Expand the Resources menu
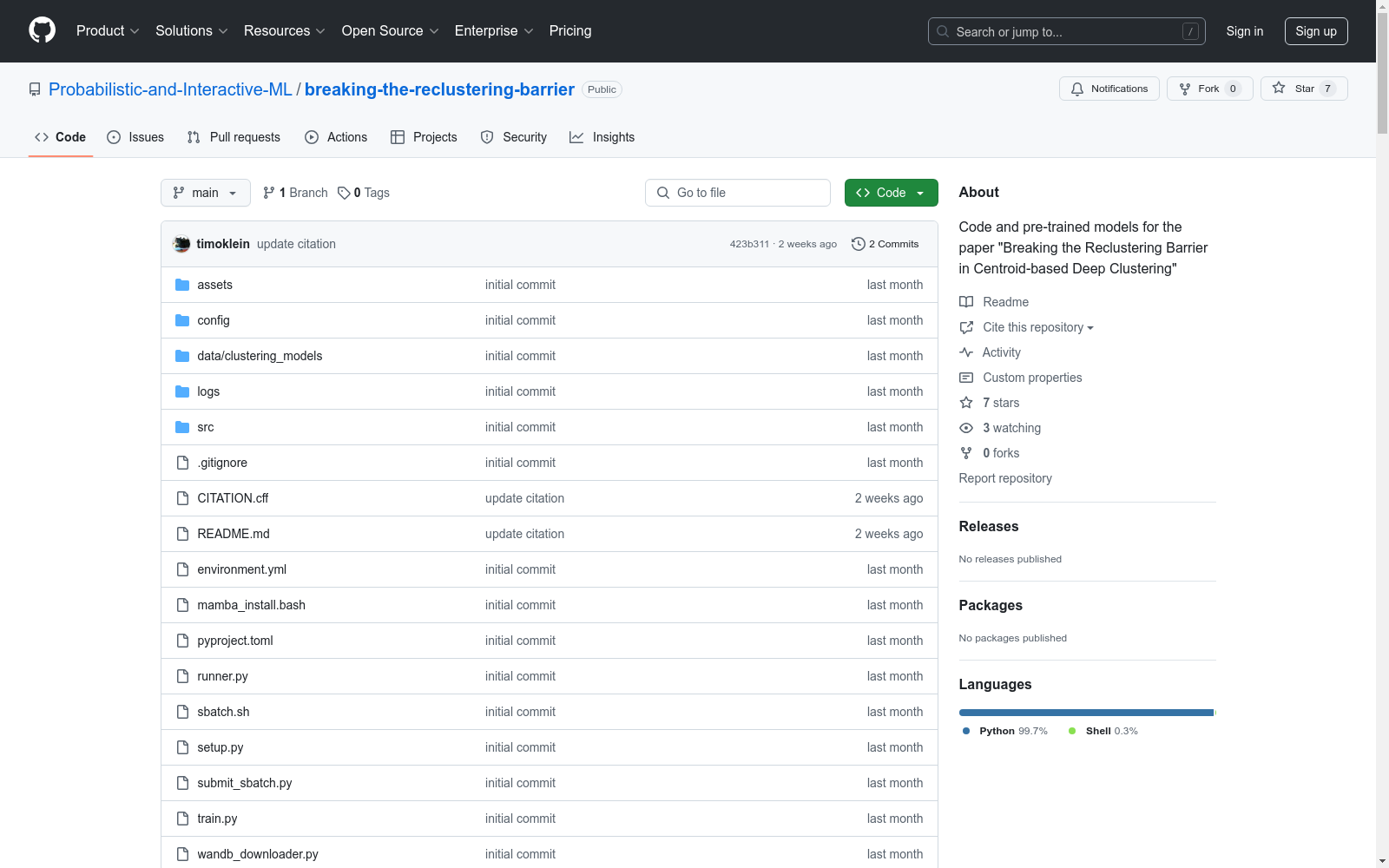 [285, 30]
